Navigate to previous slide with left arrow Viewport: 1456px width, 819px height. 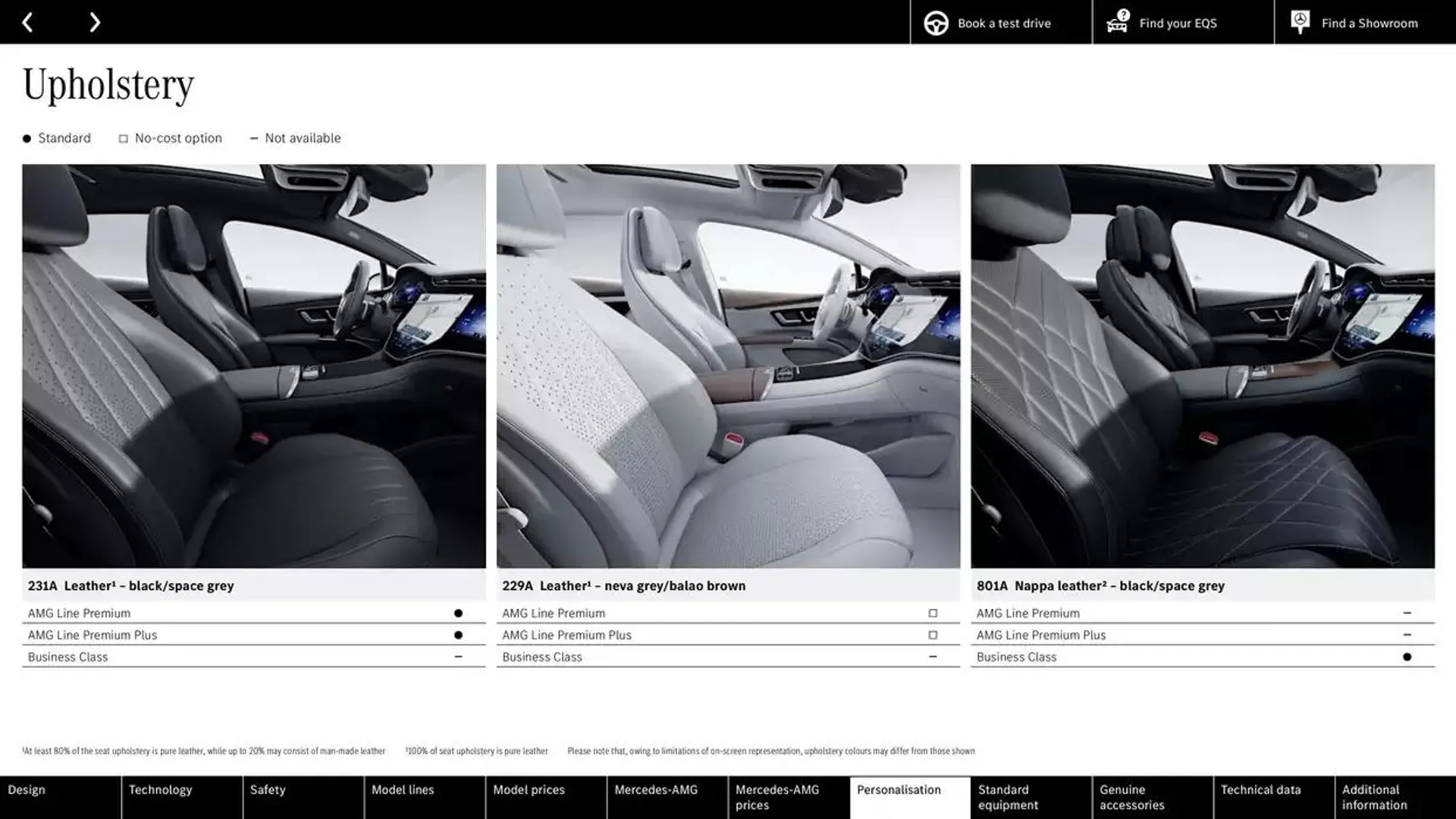(x=26, y=21)
